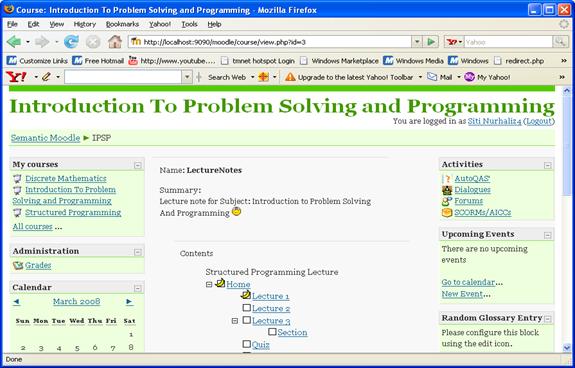Hide the My courses block
Screen dimensions: 575x368
click(x=138, y=165)
